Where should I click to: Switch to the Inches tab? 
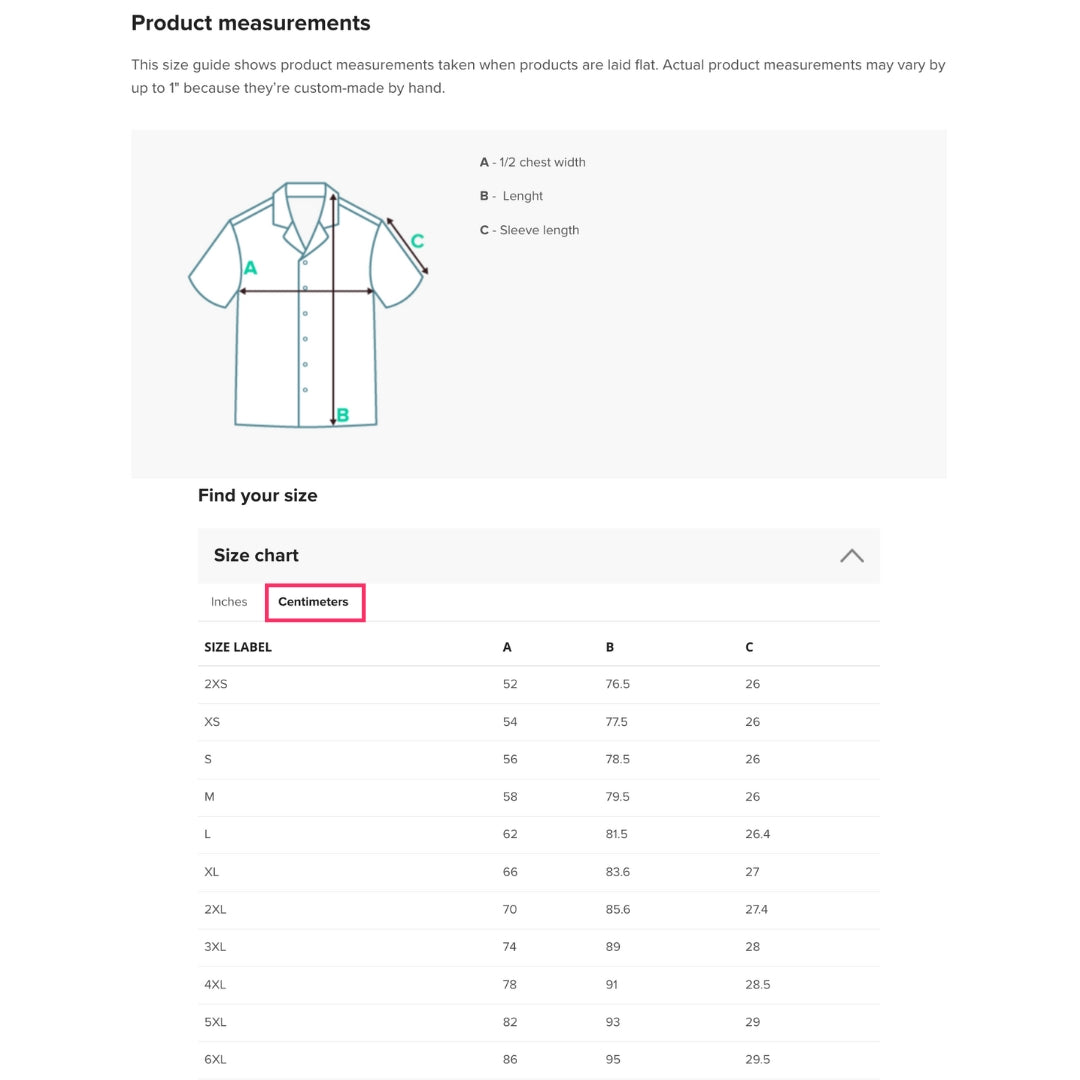click(x=229, y=602)
